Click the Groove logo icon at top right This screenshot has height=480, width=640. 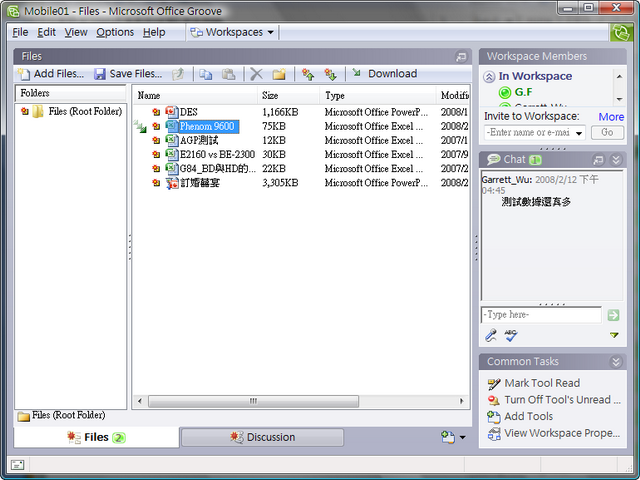pyautogui.click(x=621, y=33)
